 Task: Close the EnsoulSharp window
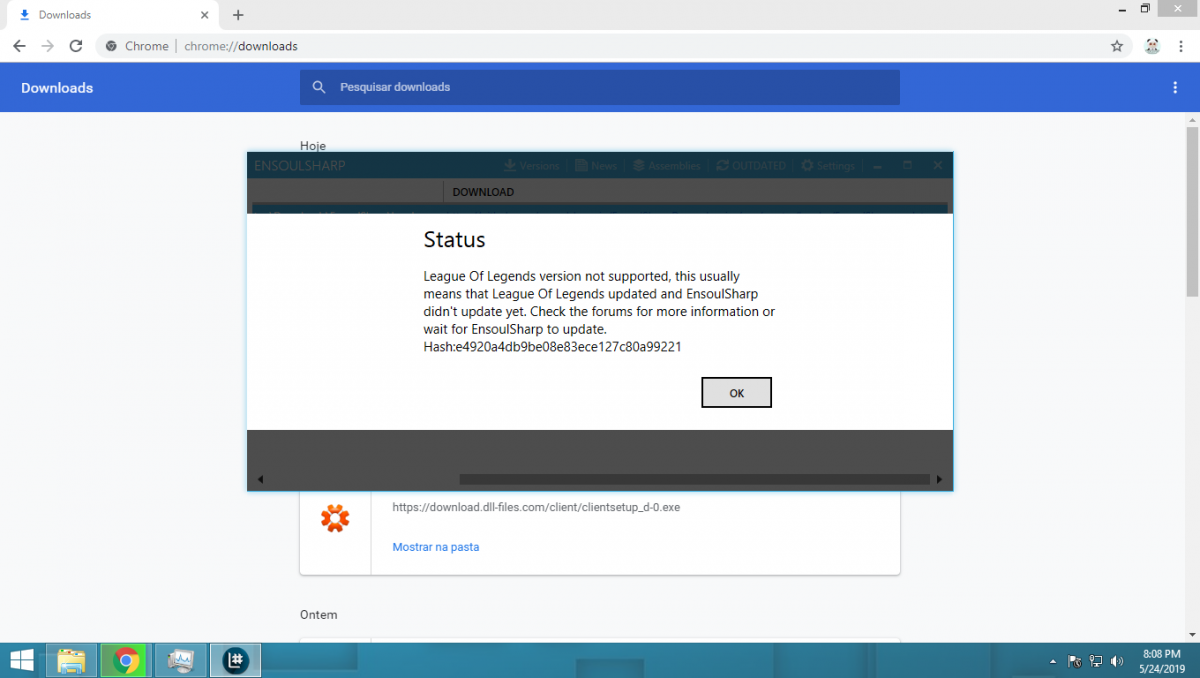pos(938,166)
